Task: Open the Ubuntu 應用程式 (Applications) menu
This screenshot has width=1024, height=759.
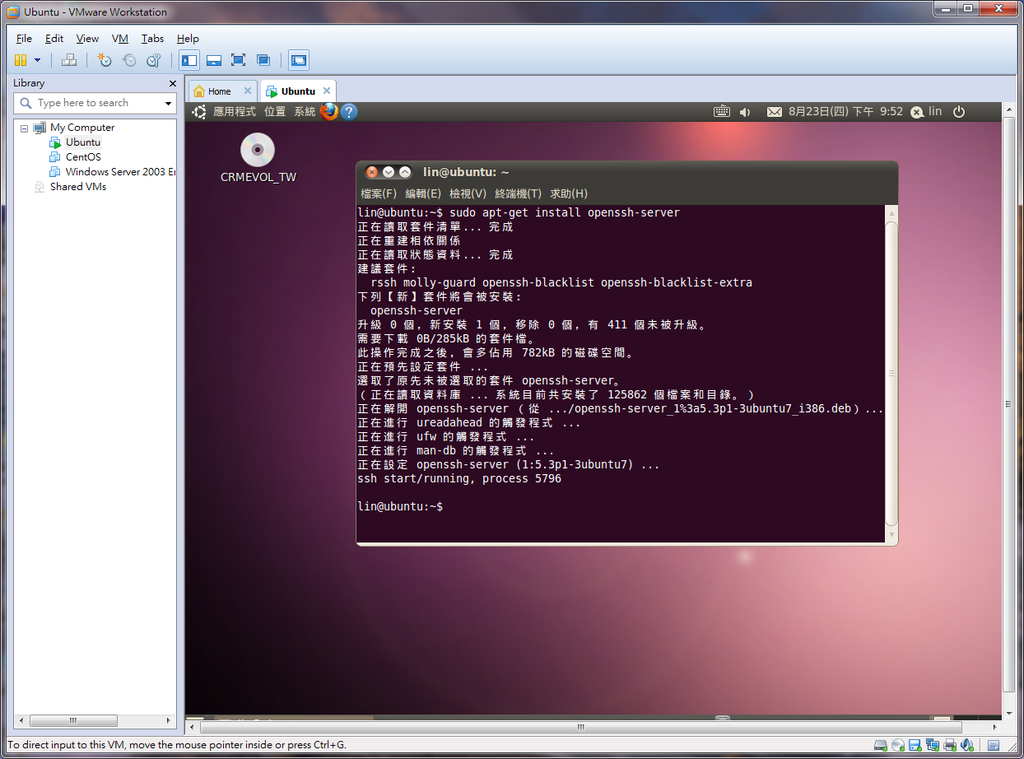Action: [x=234, y=112]
